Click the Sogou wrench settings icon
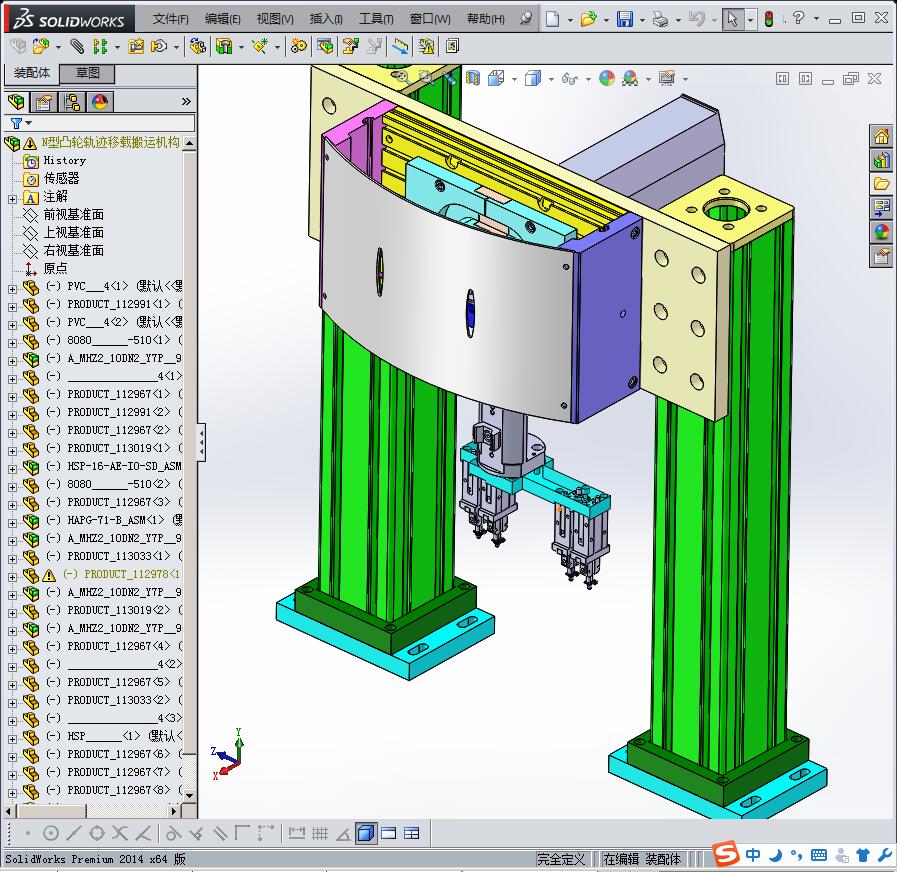The width and height of the screenshot is (897, 872). pos(885,855)
